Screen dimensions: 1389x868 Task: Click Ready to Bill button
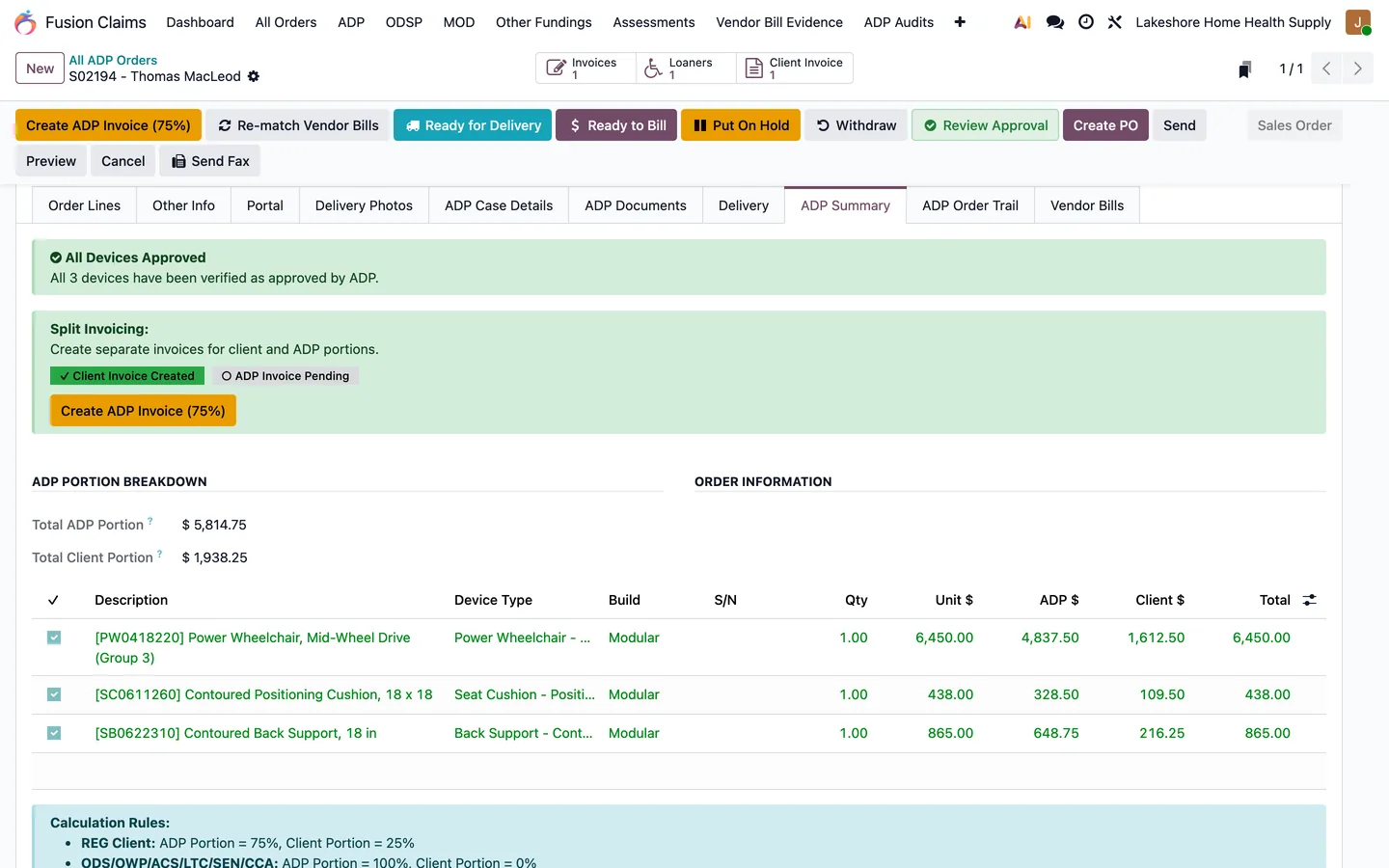tap(616, 125)
